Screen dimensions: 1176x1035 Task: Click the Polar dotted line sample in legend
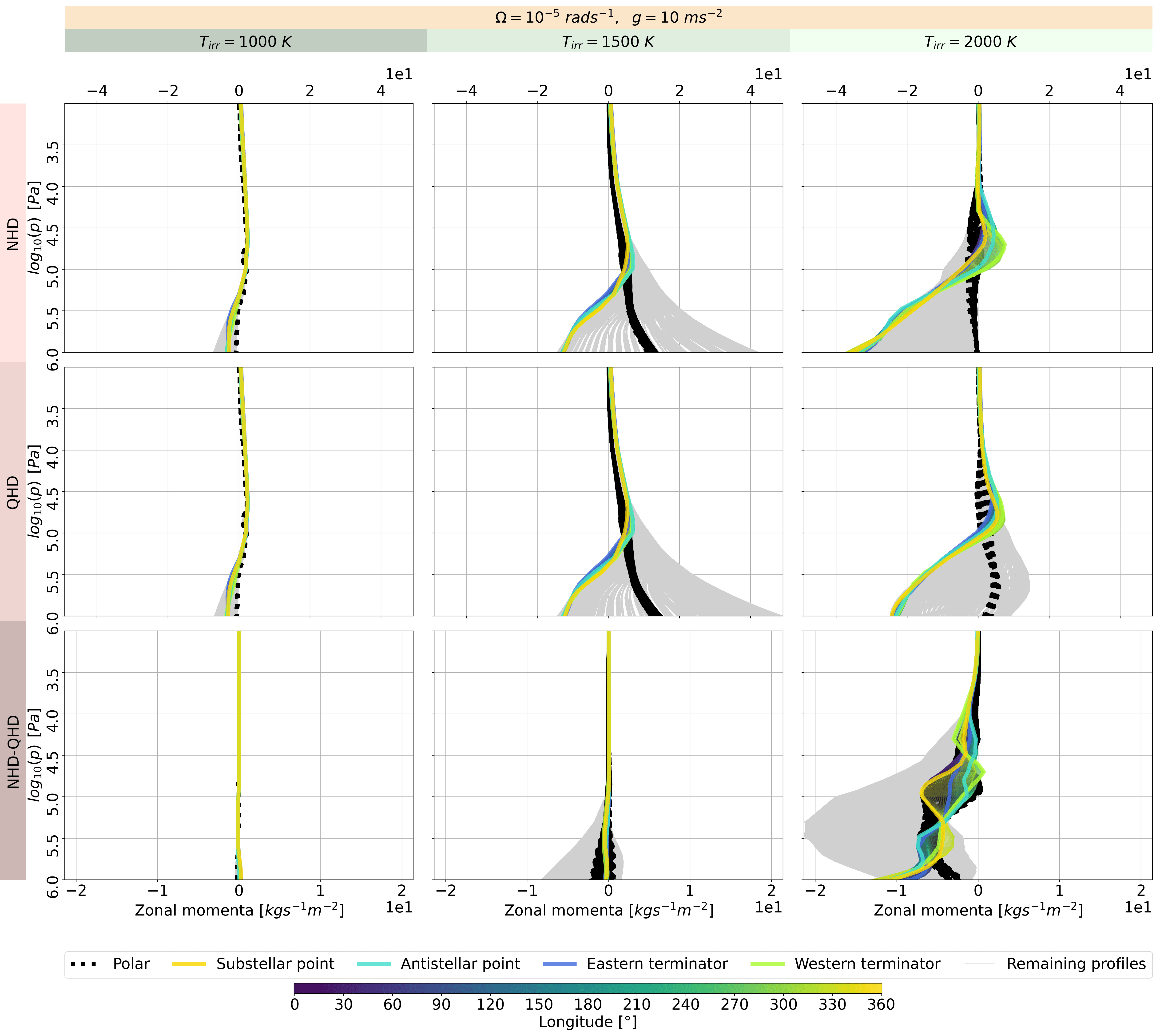[x=84, y=964]
